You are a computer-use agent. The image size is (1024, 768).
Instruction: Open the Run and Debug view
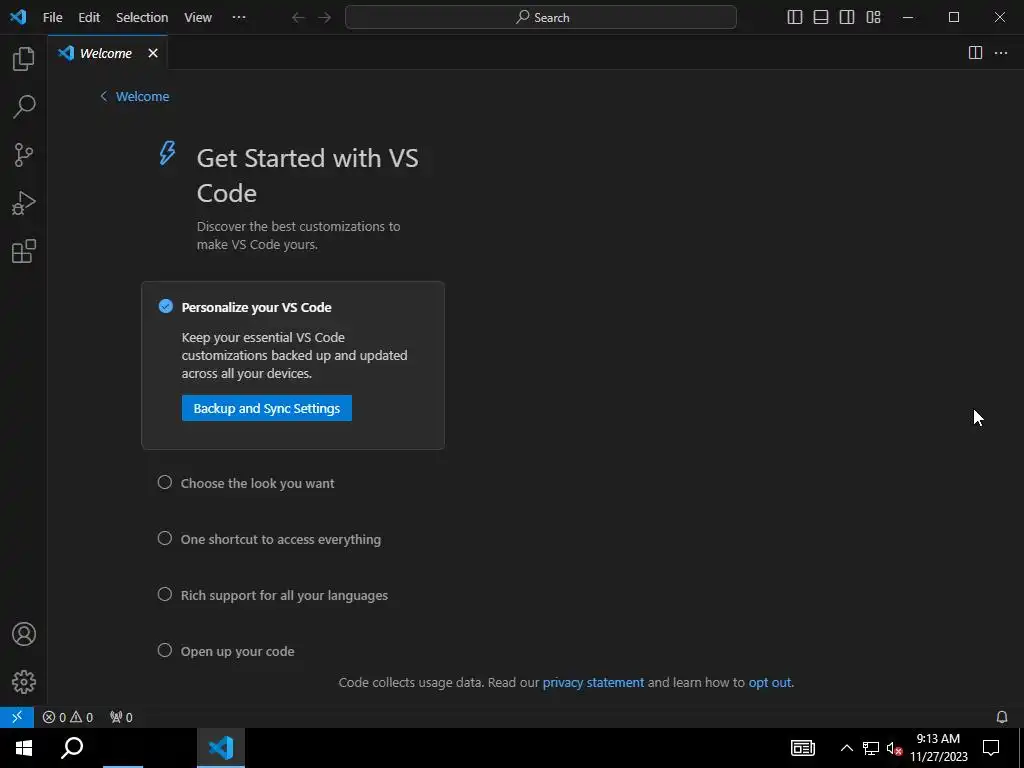click(x=24, y=203)
